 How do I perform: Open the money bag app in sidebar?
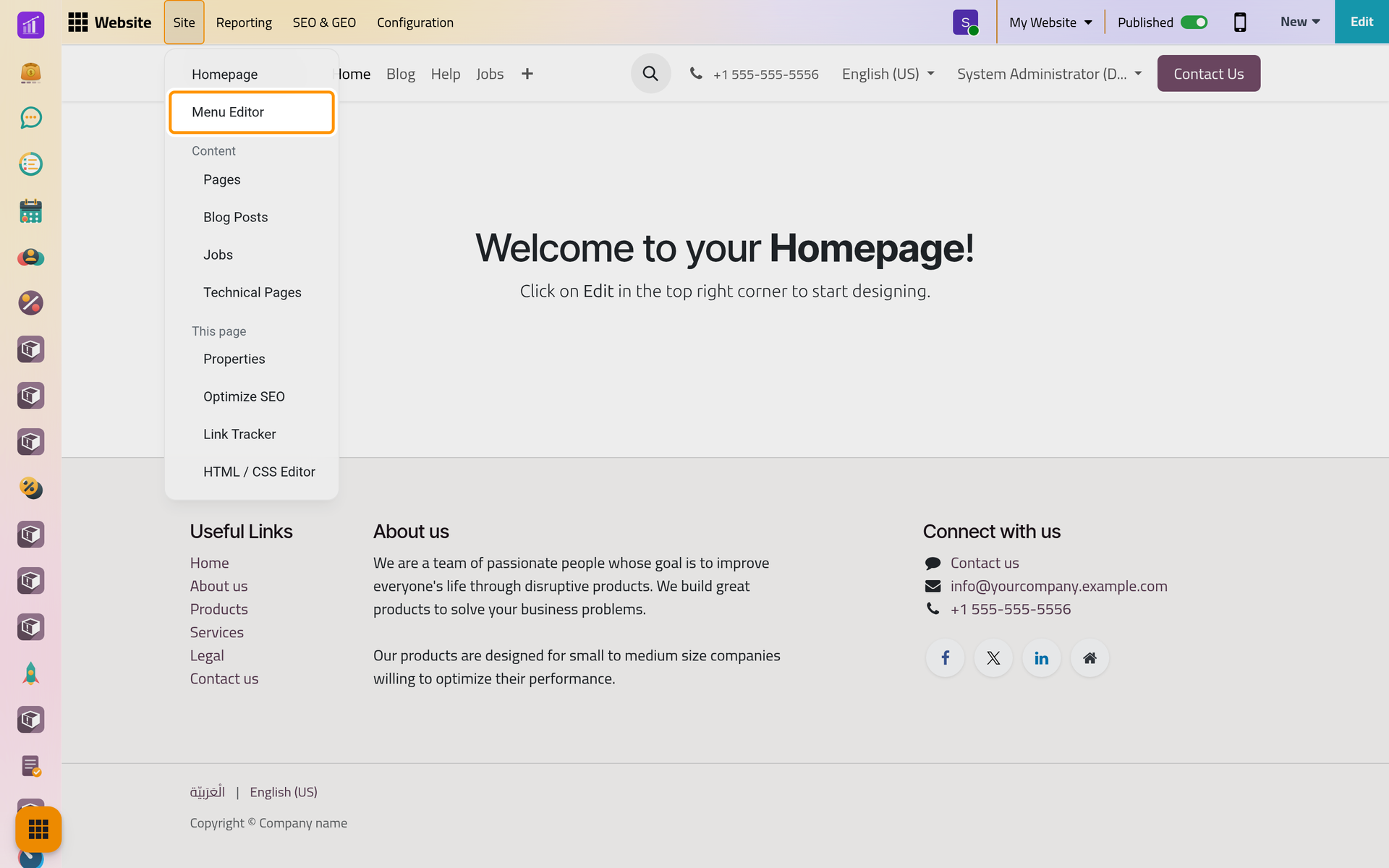30,72
